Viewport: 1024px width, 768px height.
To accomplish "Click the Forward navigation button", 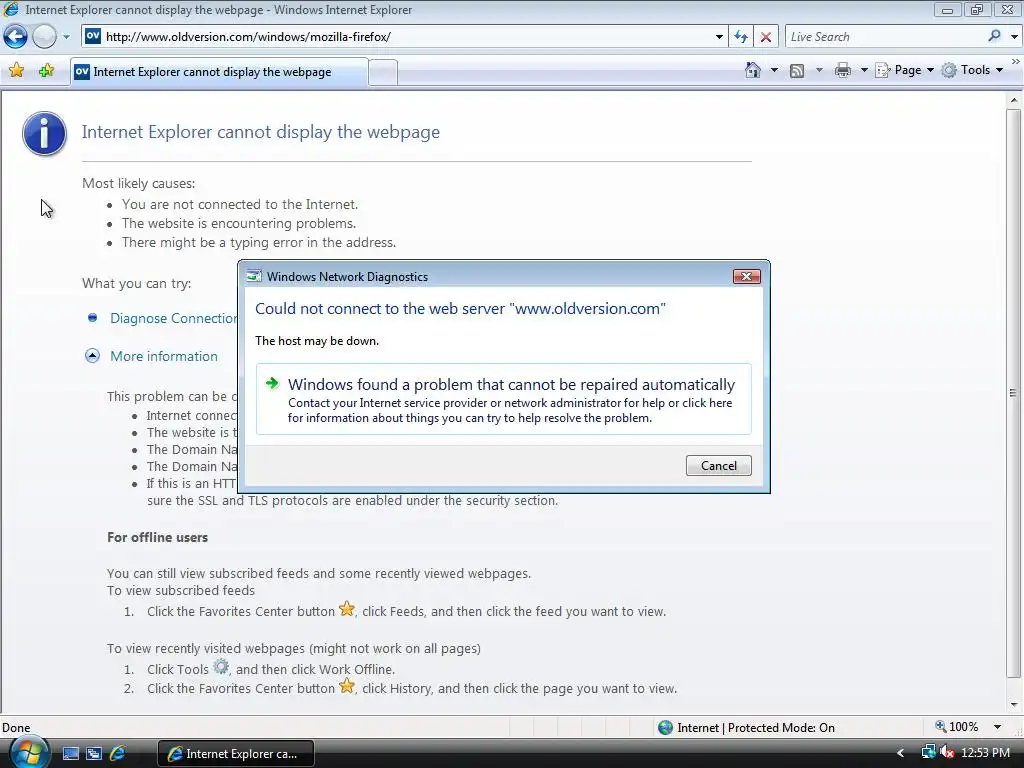I will coord(44,37).
